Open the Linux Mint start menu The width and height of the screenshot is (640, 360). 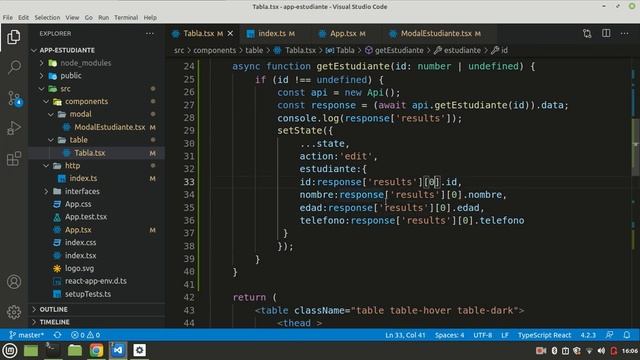10,350
